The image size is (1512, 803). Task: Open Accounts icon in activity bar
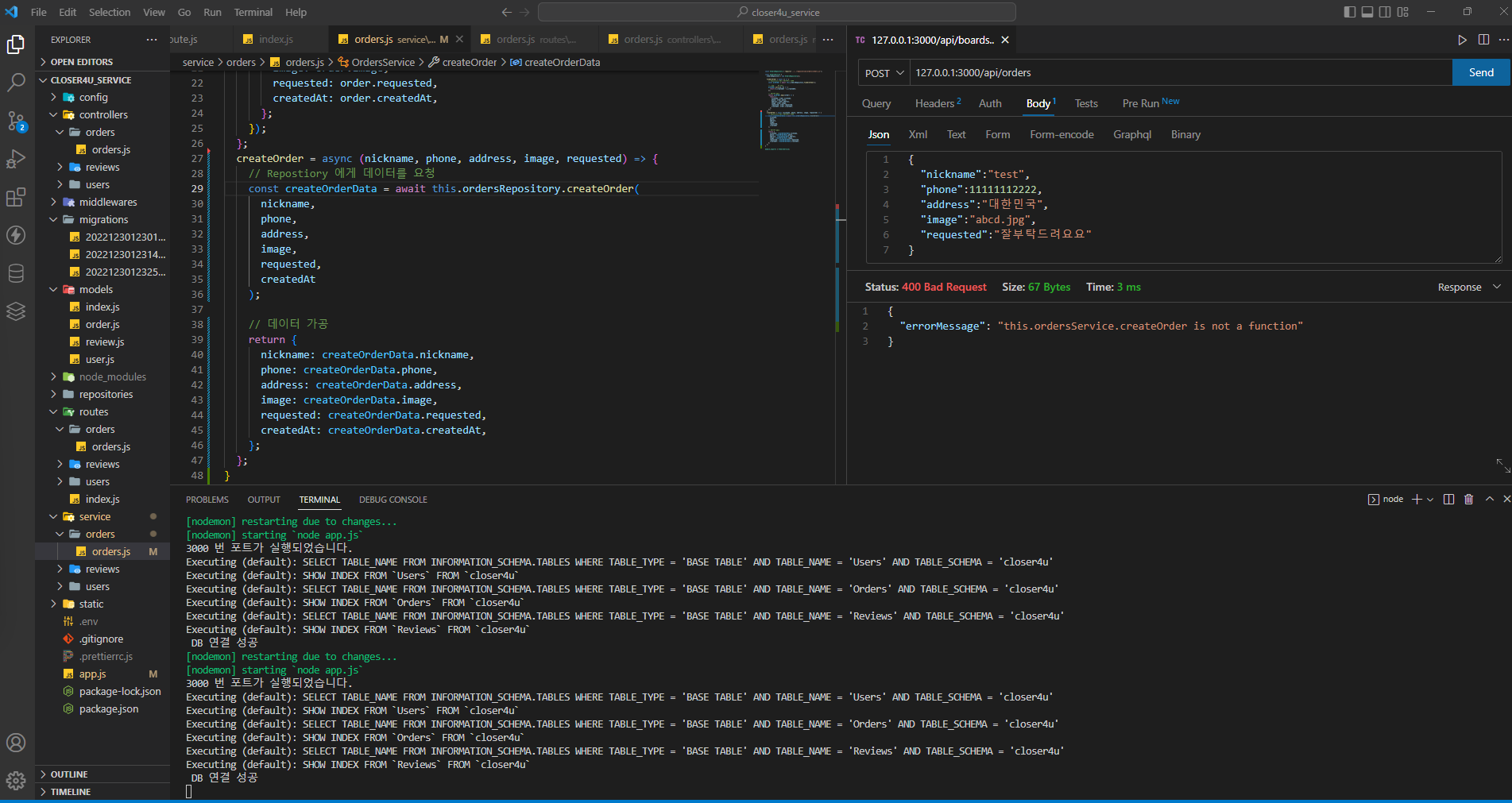coord(16,743)
